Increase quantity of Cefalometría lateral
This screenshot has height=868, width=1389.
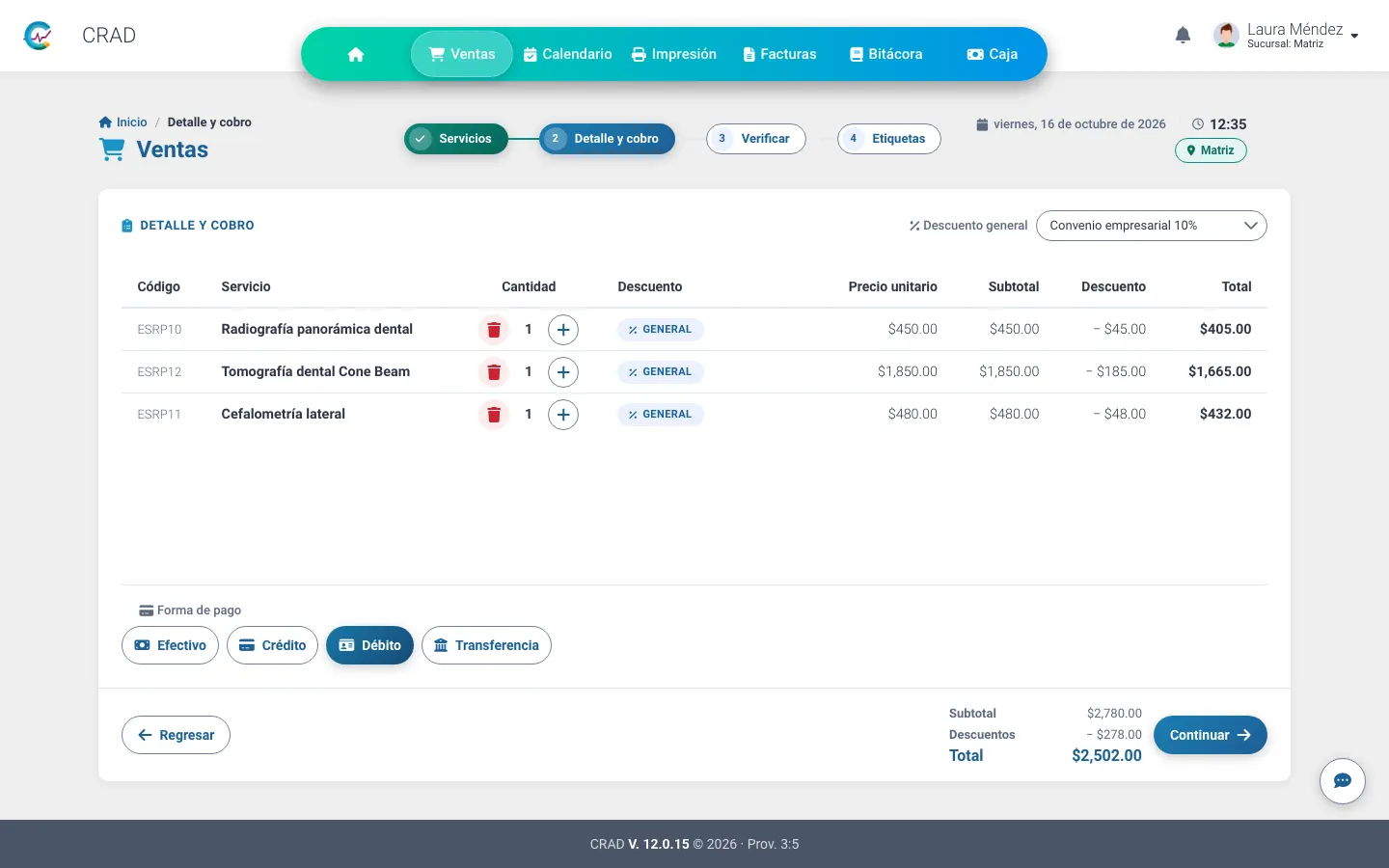click(x=563, y=415)
